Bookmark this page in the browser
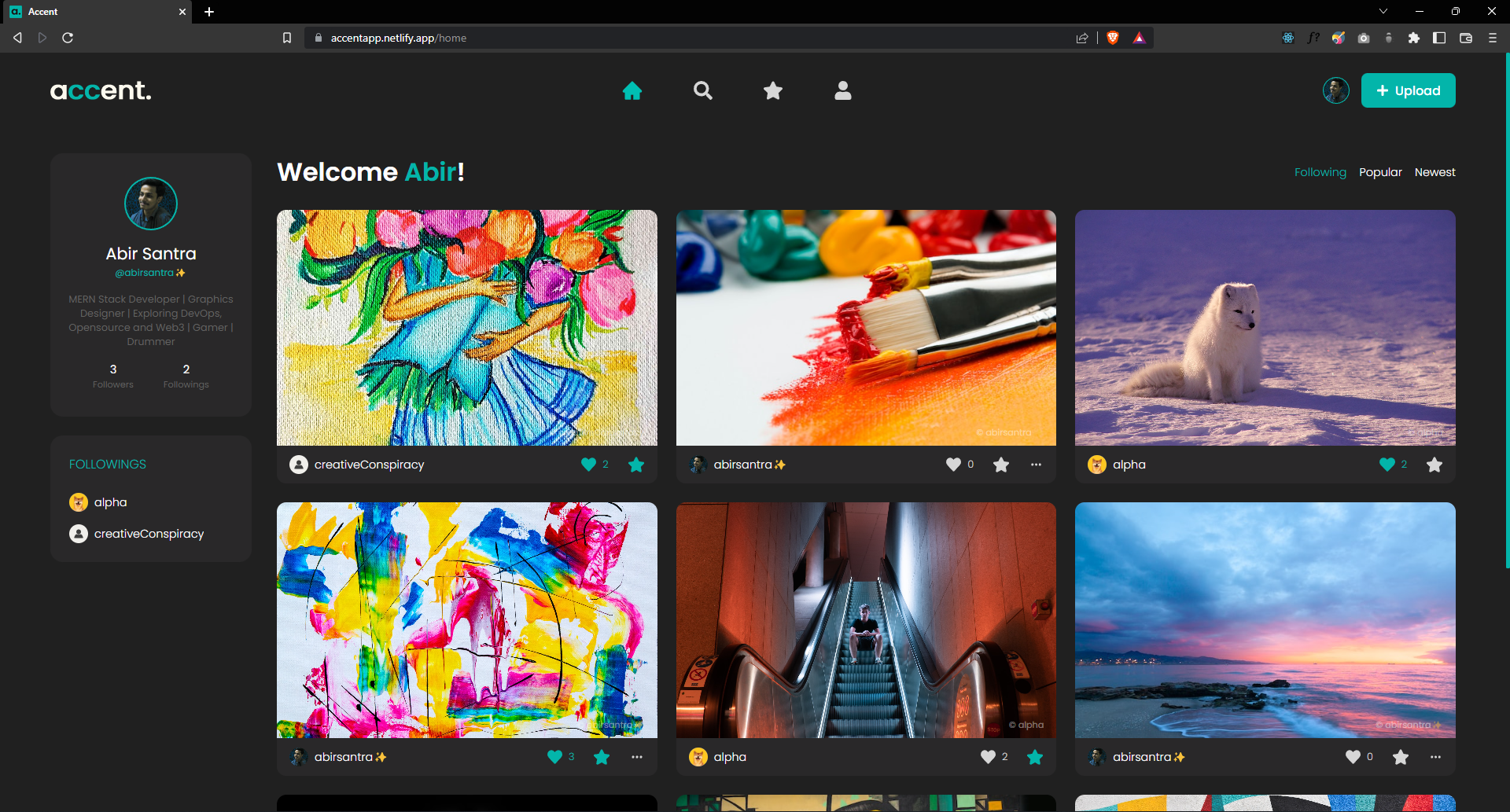 click(287, 38)
